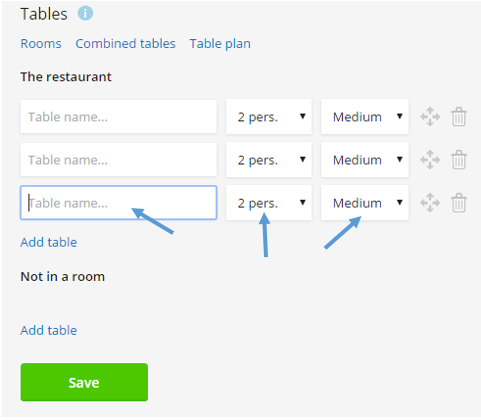
Task: Click the info icon next to Tables
Action: pos(85,14)
